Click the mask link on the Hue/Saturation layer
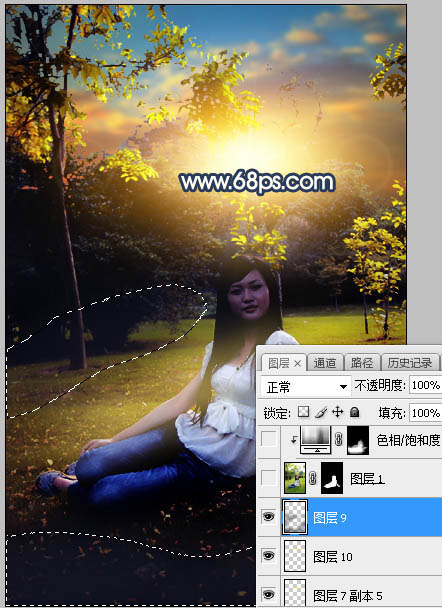The width and height of the screenshot is (442, 608). click(x=338, y=439)
